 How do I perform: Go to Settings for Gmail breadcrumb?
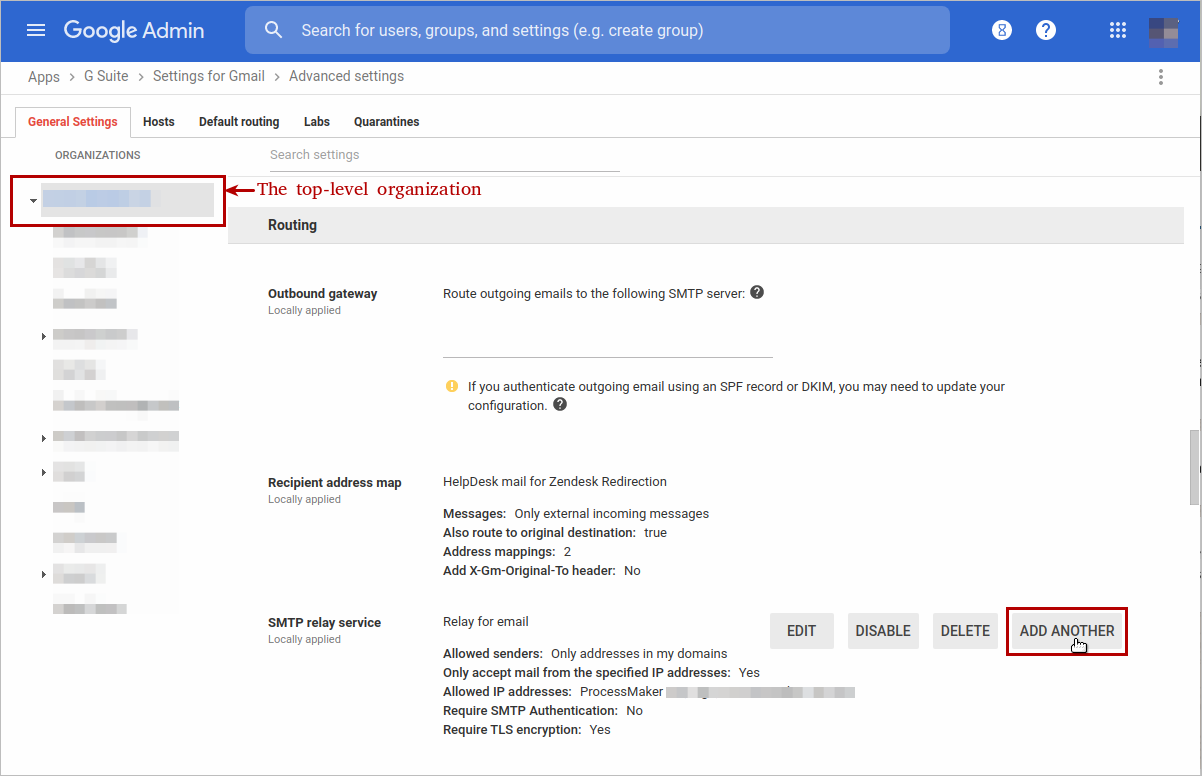coord(209,76)
